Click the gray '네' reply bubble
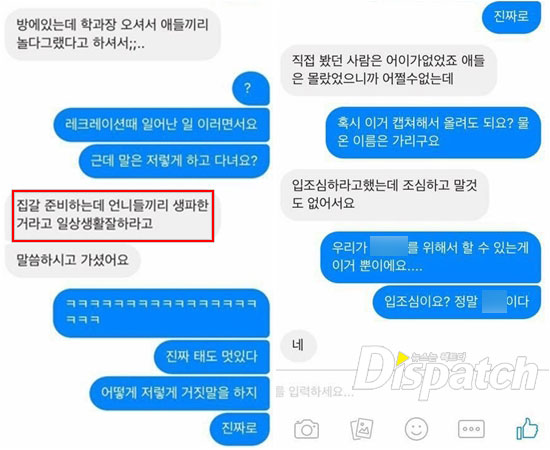 coord(298,346)
